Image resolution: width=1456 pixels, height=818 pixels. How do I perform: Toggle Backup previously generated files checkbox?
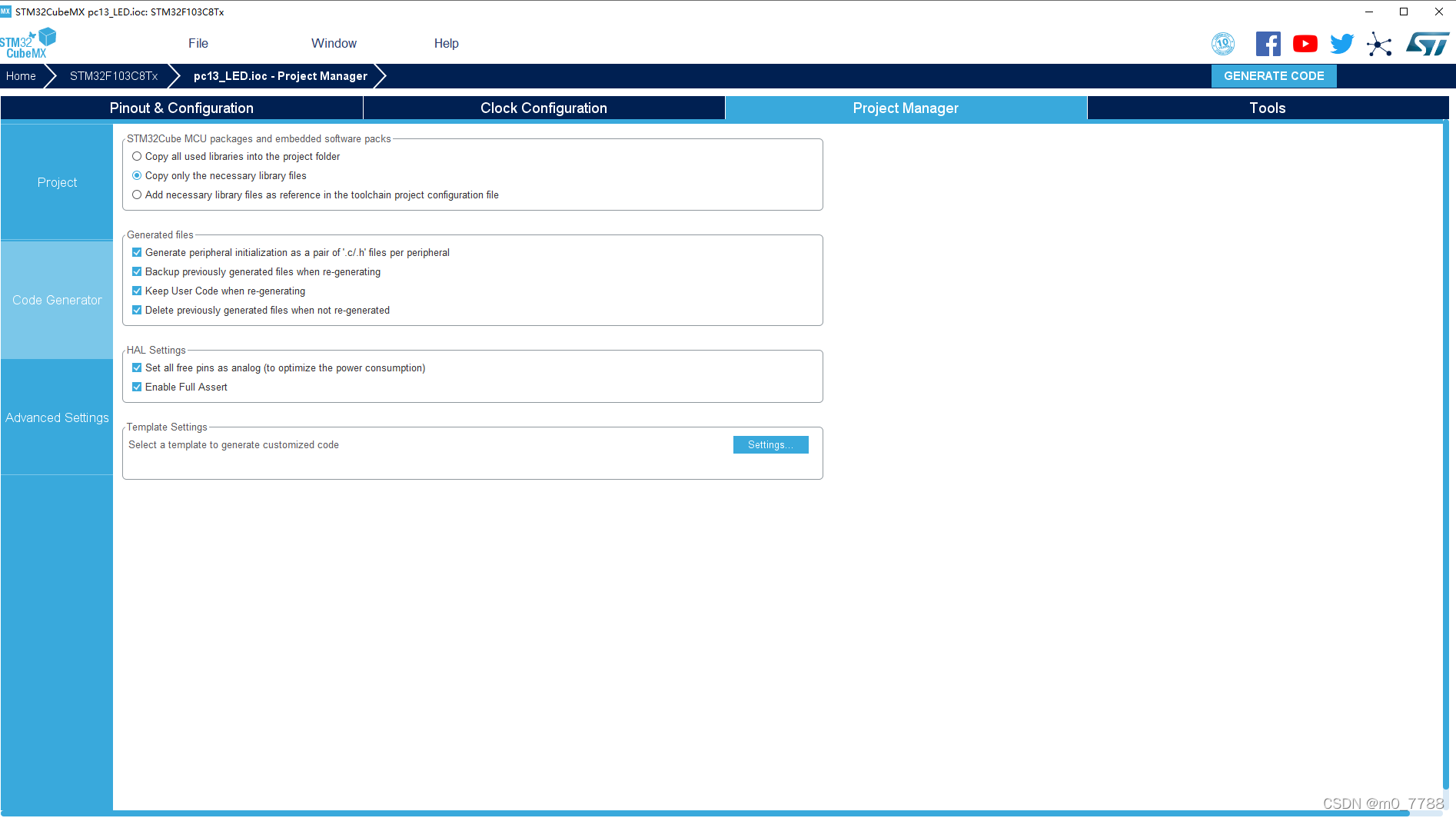[137, 271]
